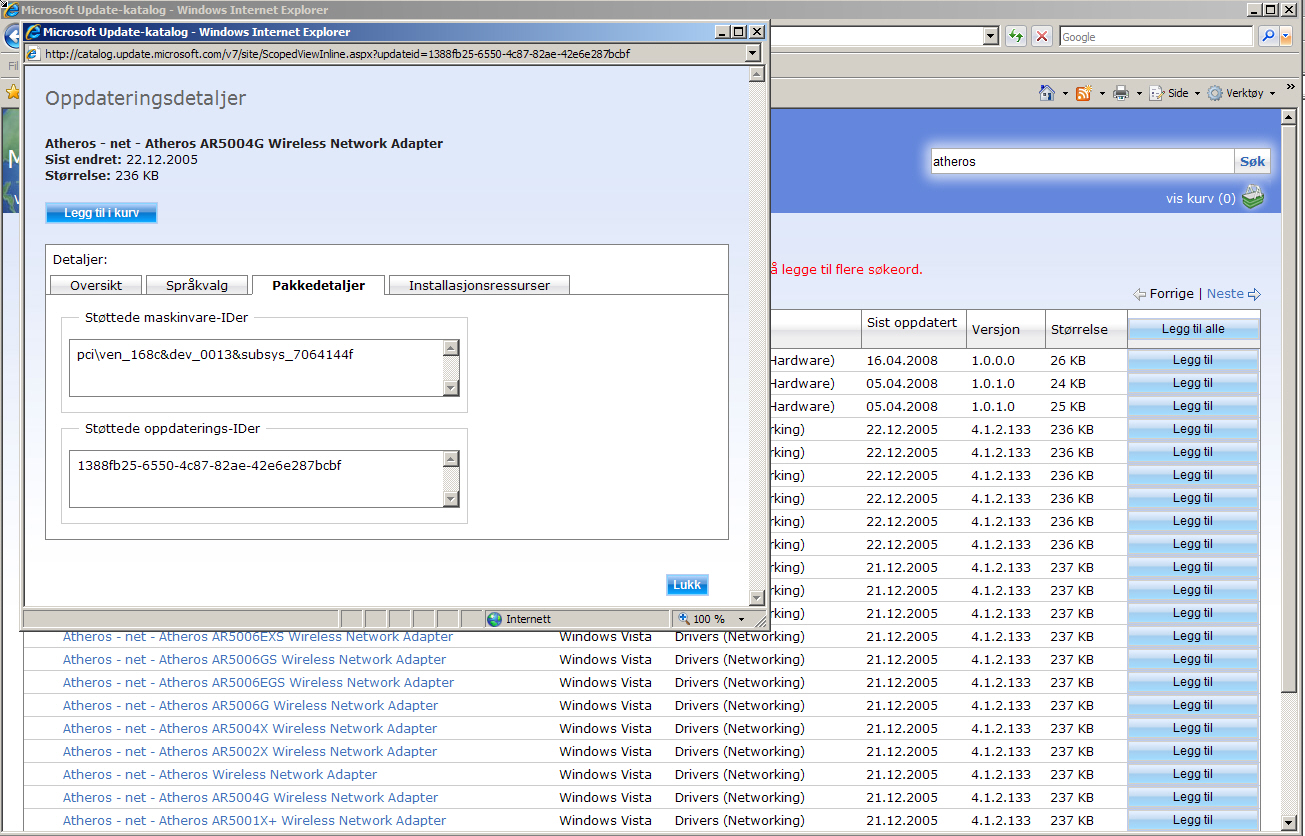This screenshot has width=1305, height=836.
Task: Switch to the Oversikt tab
Action: coord(96,285)
